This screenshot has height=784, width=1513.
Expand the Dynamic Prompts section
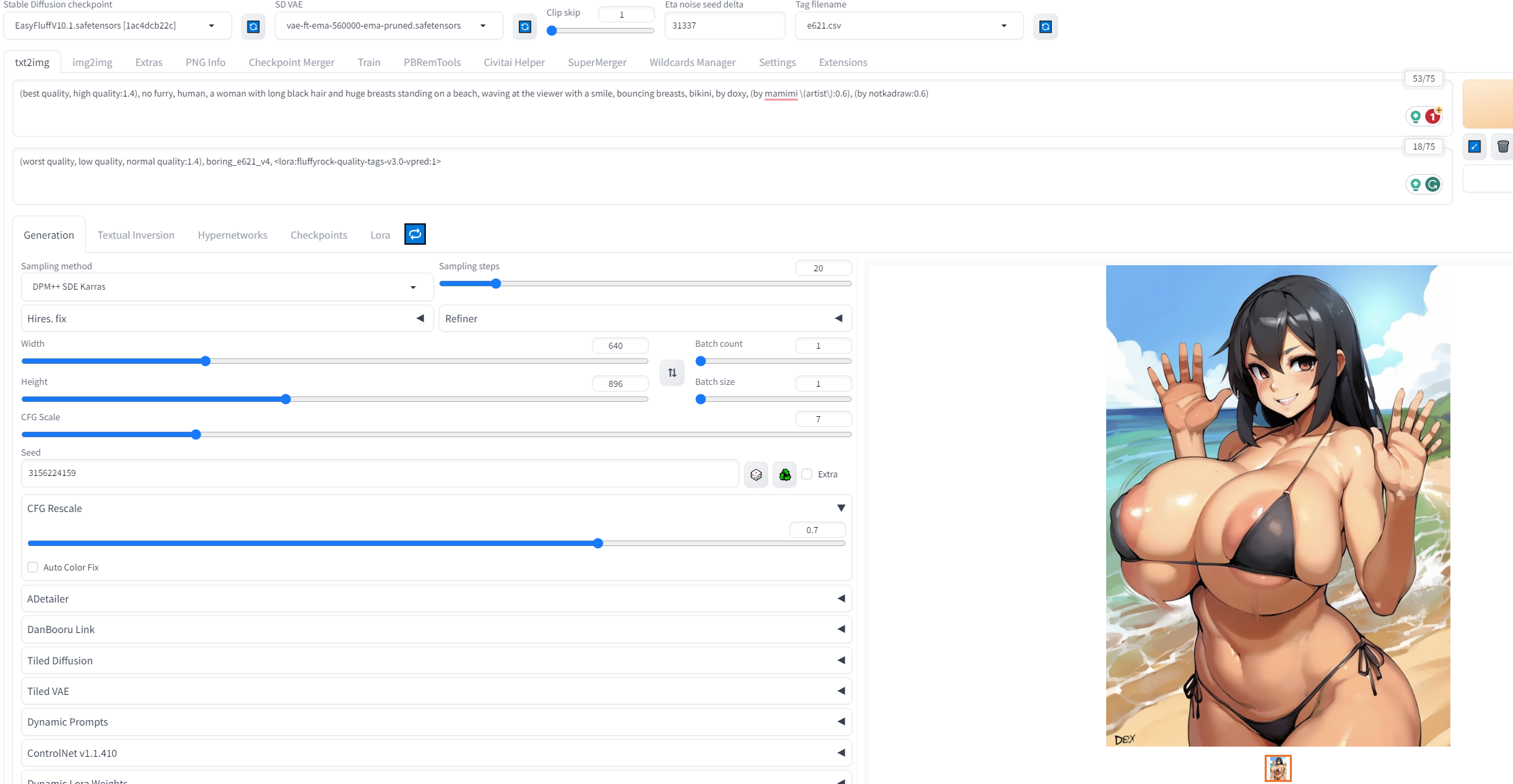(x=437, y=721)
